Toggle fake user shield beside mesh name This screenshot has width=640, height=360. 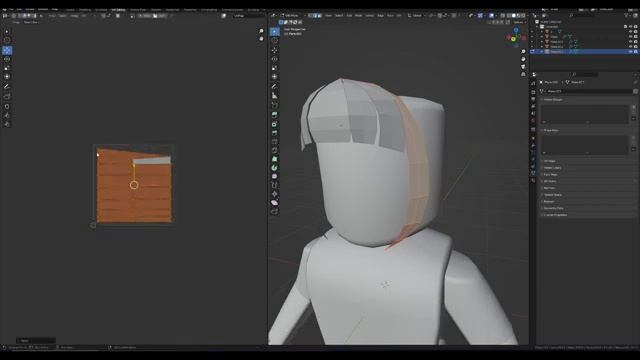[x=635, y=91]
